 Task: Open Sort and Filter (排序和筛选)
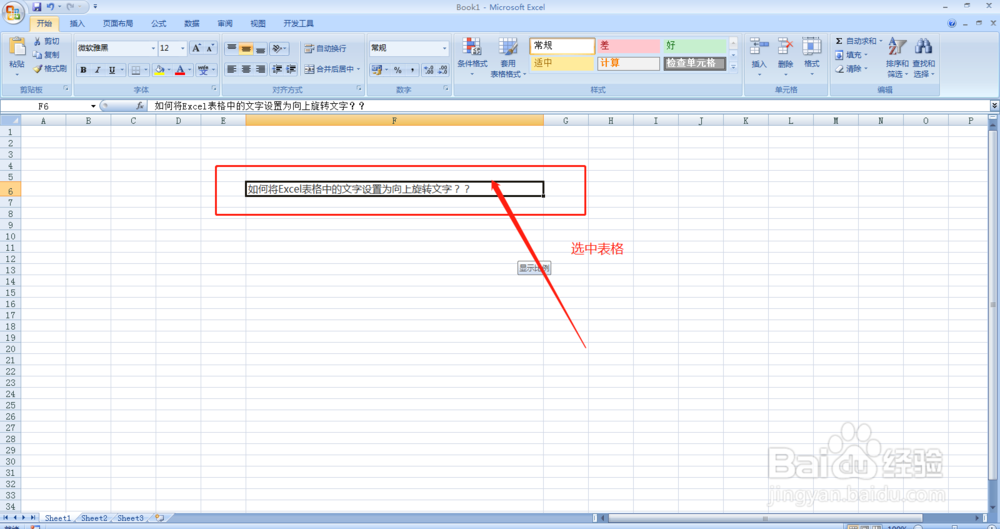897,57
